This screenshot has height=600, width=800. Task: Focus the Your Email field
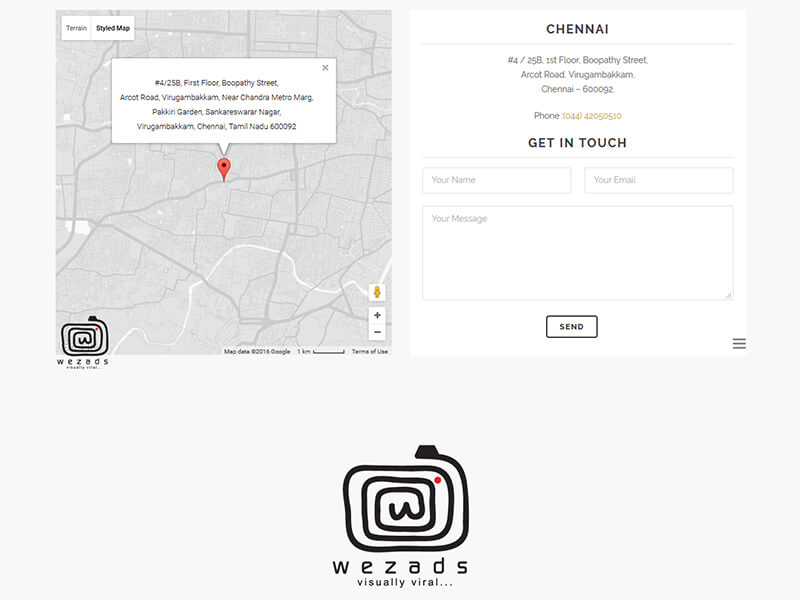tap(658, 180)
